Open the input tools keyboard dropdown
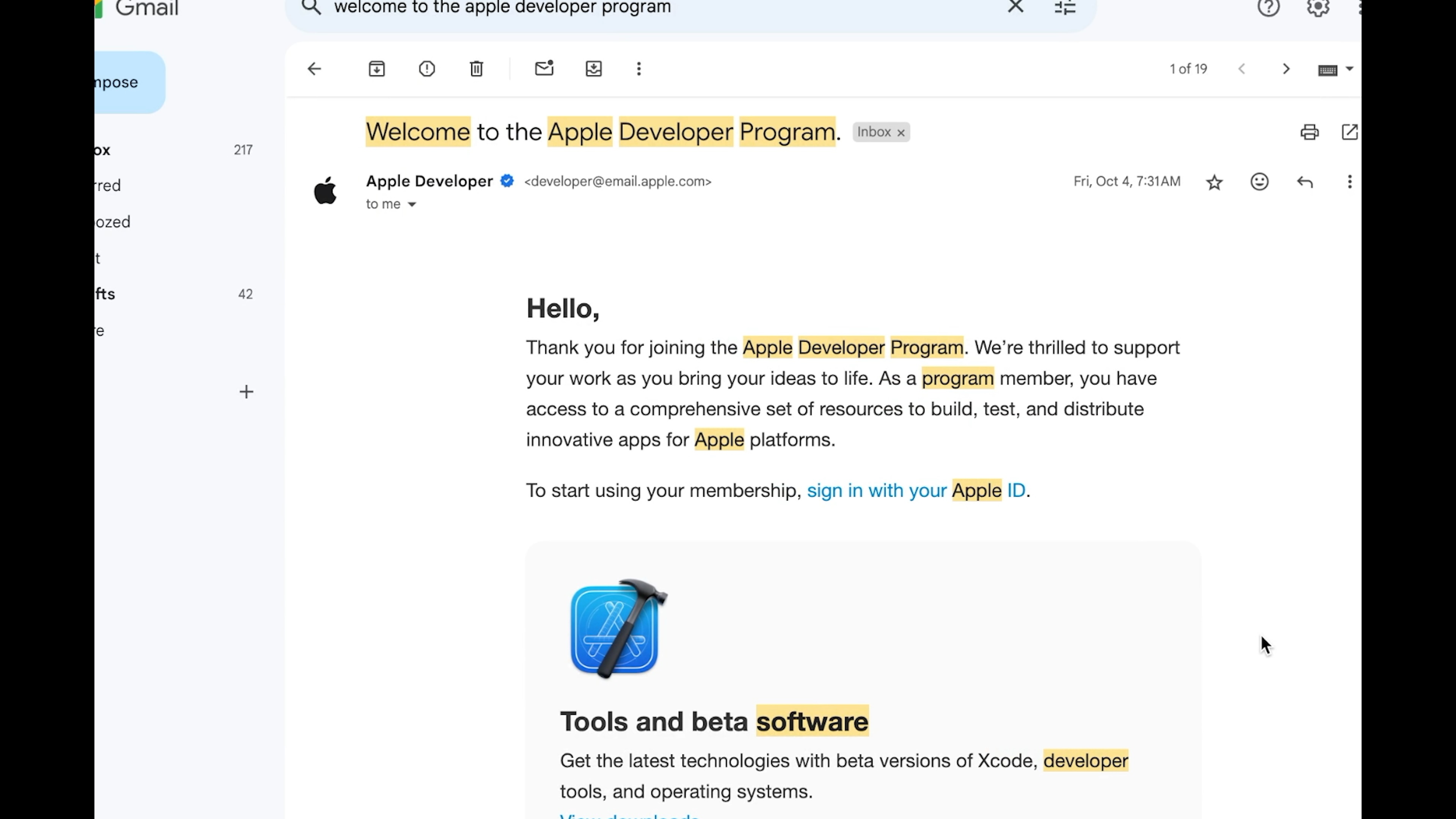1456x819 pixels. tap(1349, 69)
